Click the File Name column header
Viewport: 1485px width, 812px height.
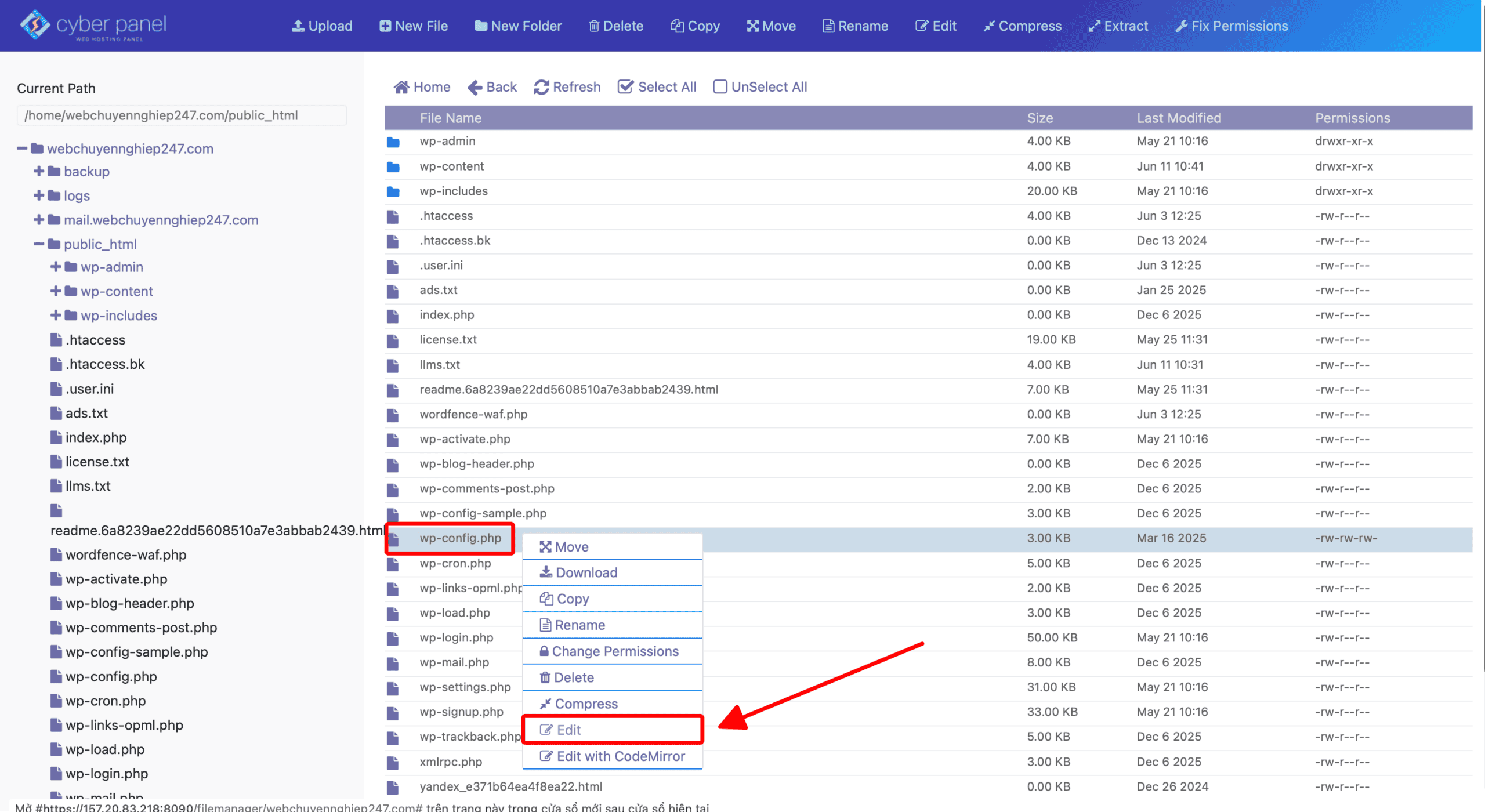click(x=451, y=118)
